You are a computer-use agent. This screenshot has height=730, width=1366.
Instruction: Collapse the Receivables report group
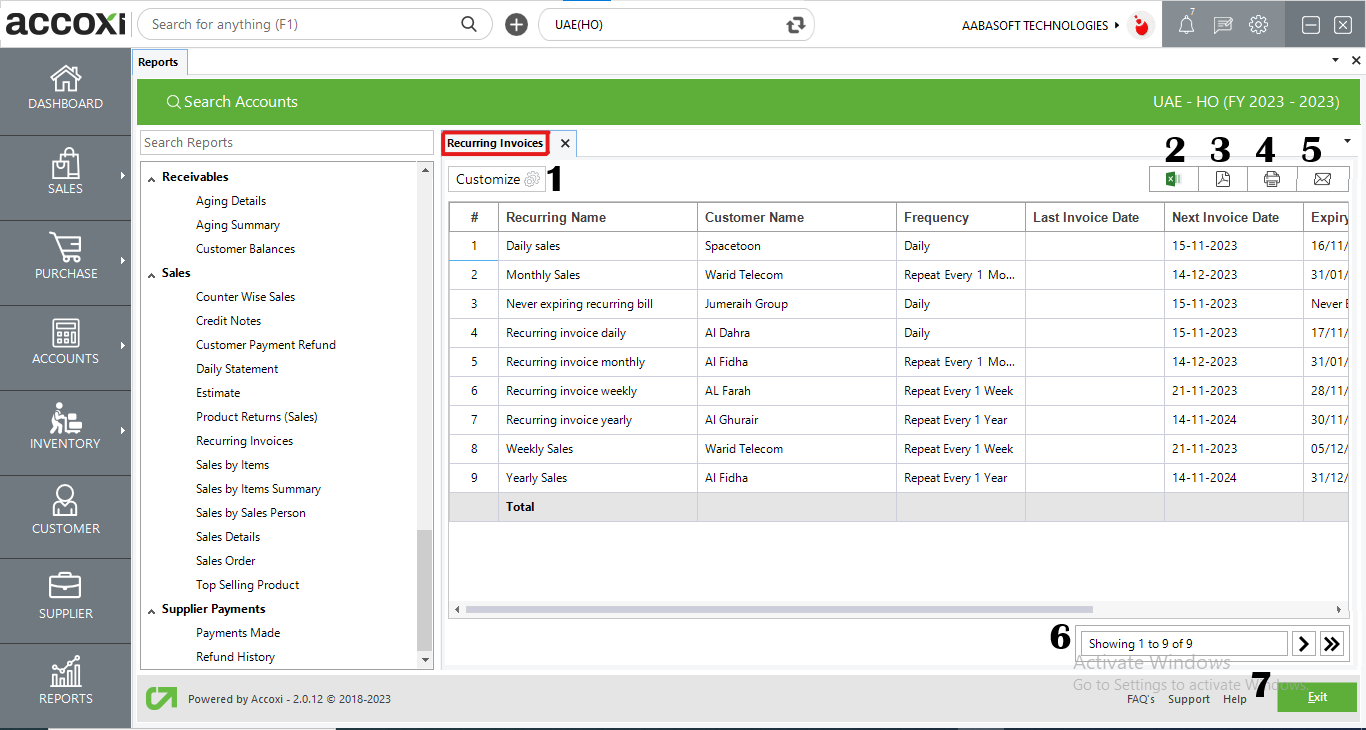click(x=152, y=176)
